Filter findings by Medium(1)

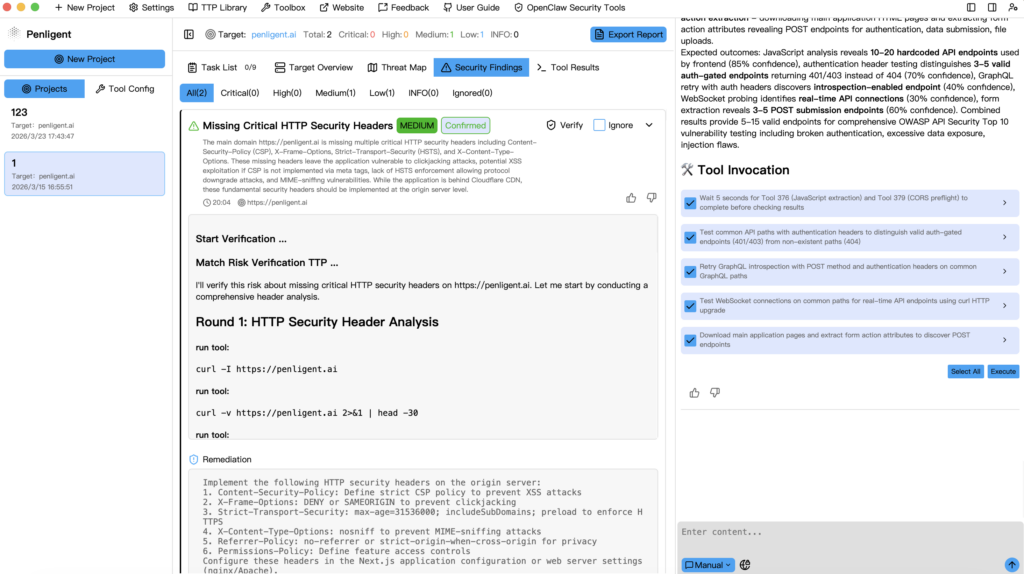click(335, 93)
